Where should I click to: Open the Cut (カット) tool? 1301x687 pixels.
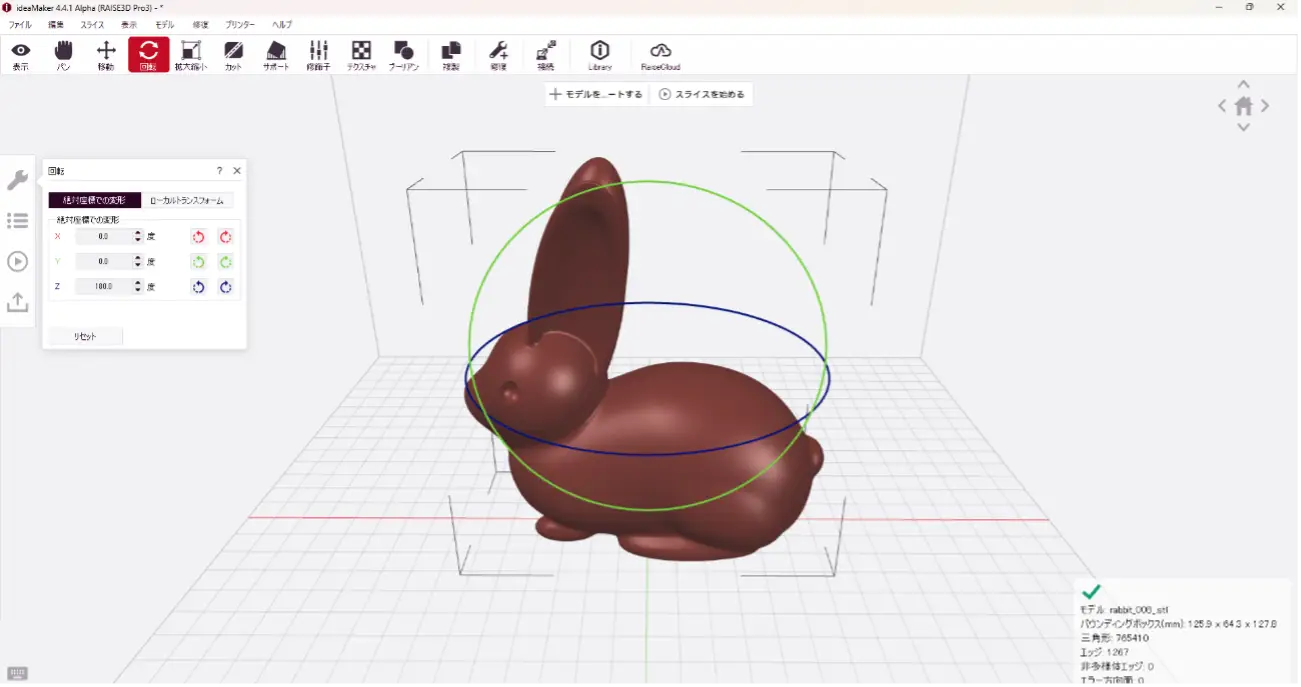233,55
